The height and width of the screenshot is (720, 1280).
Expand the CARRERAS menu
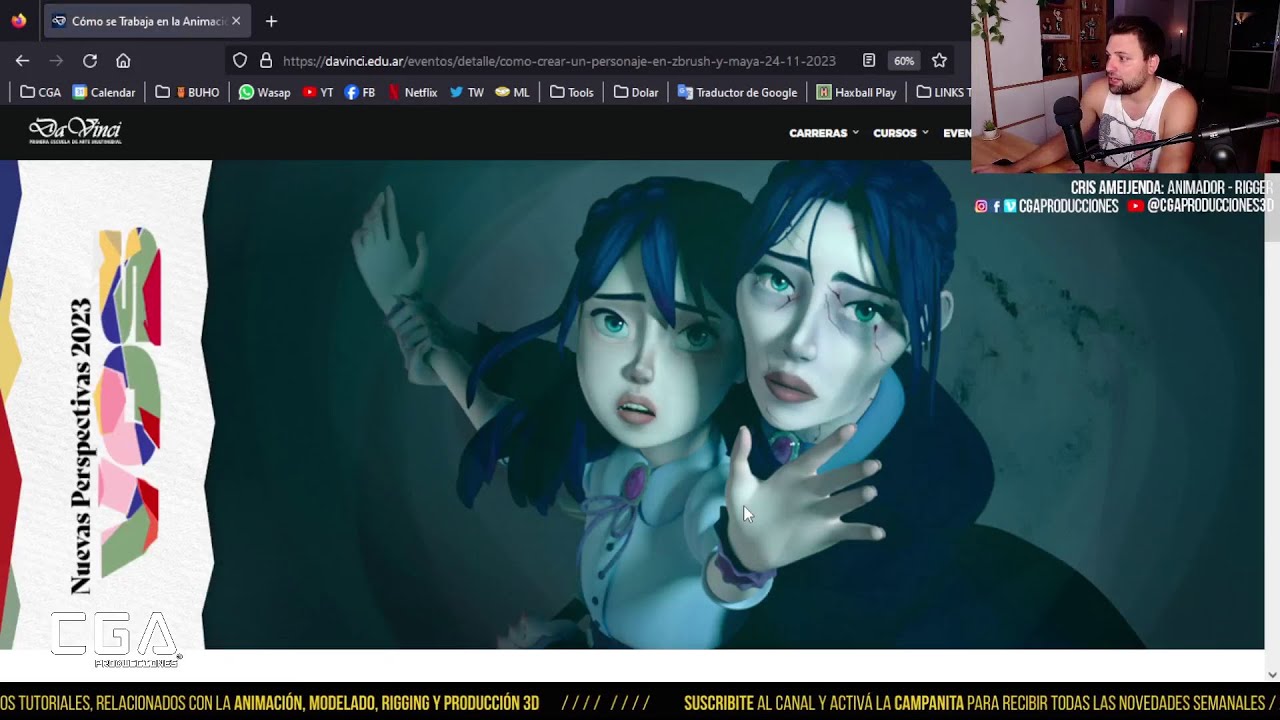[x=824, y=133]
